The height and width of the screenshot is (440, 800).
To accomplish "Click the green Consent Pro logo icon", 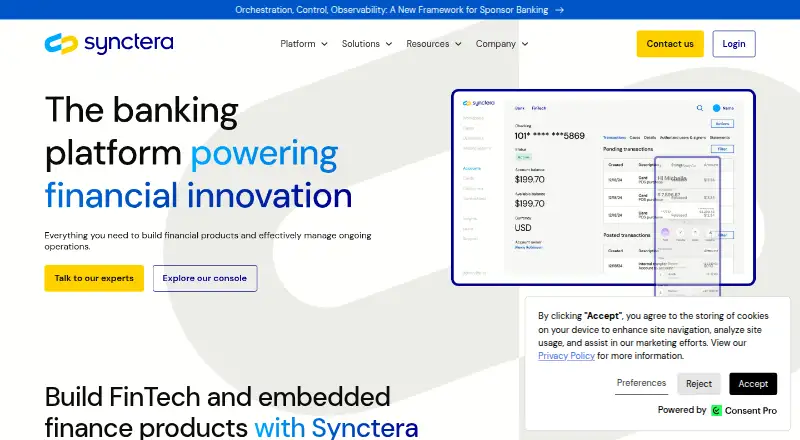I will coord(716,410).
